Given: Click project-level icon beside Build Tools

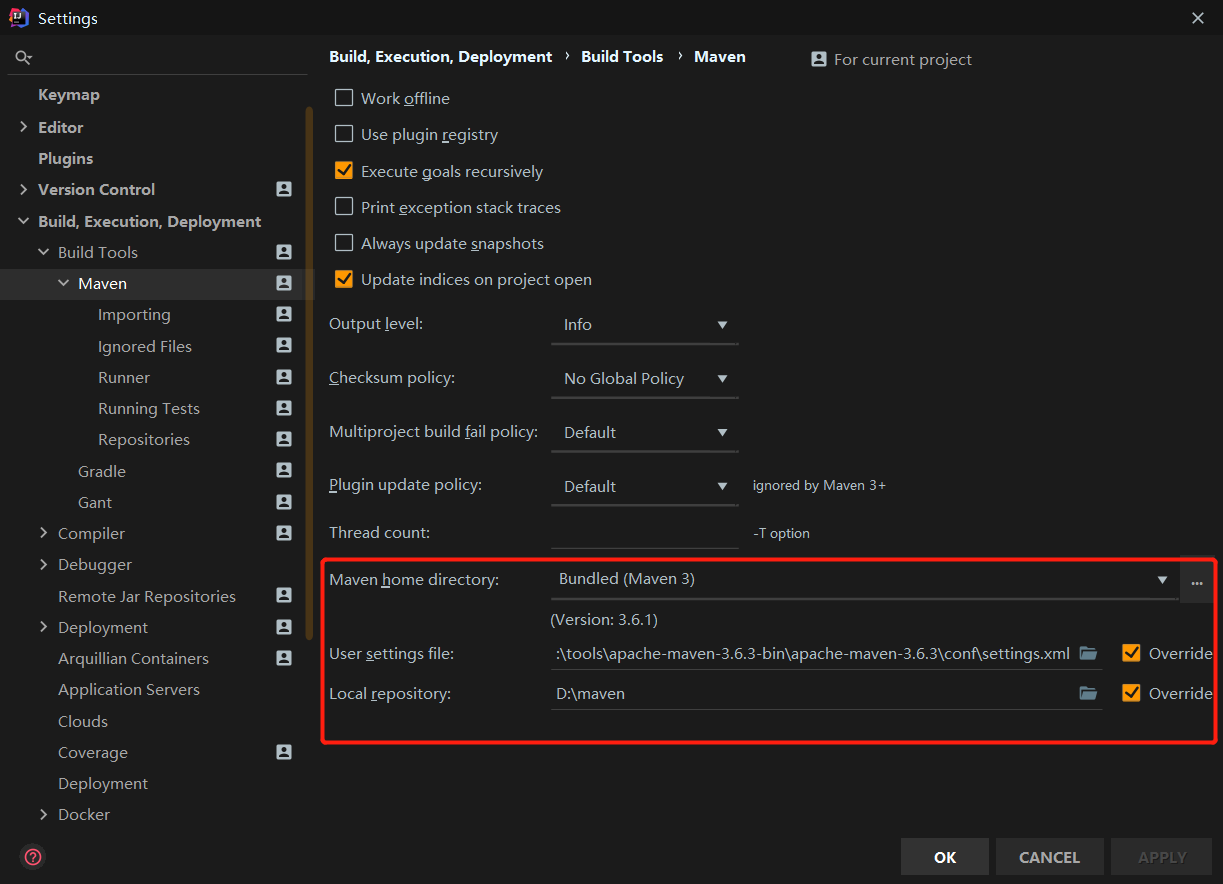Looking at the screenshot, I should 284,252.
